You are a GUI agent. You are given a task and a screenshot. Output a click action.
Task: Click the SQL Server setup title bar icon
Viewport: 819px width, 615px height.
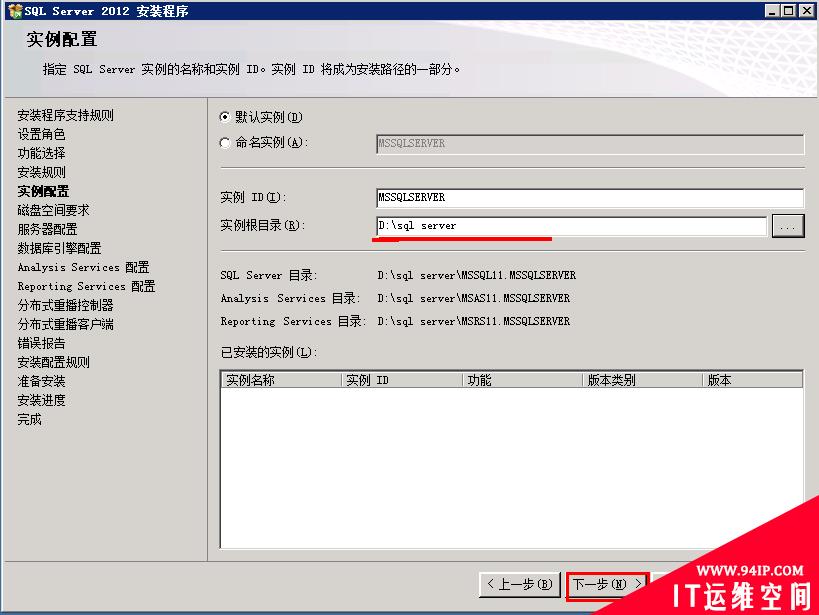tap(15, 11)
